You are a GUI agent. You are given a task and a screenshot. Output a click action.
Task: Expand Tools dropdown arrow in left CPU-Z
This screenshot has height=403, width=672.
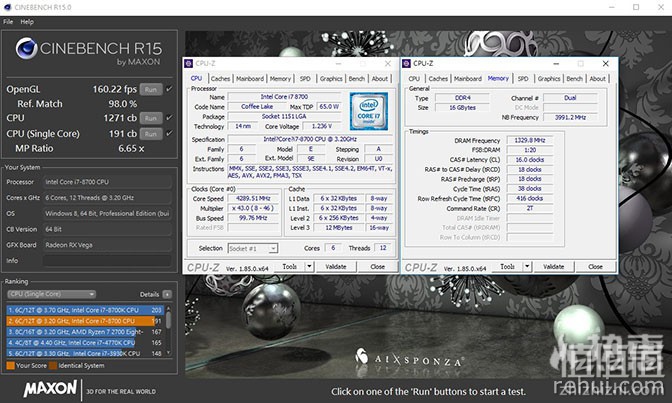click(x=309, y=267)
